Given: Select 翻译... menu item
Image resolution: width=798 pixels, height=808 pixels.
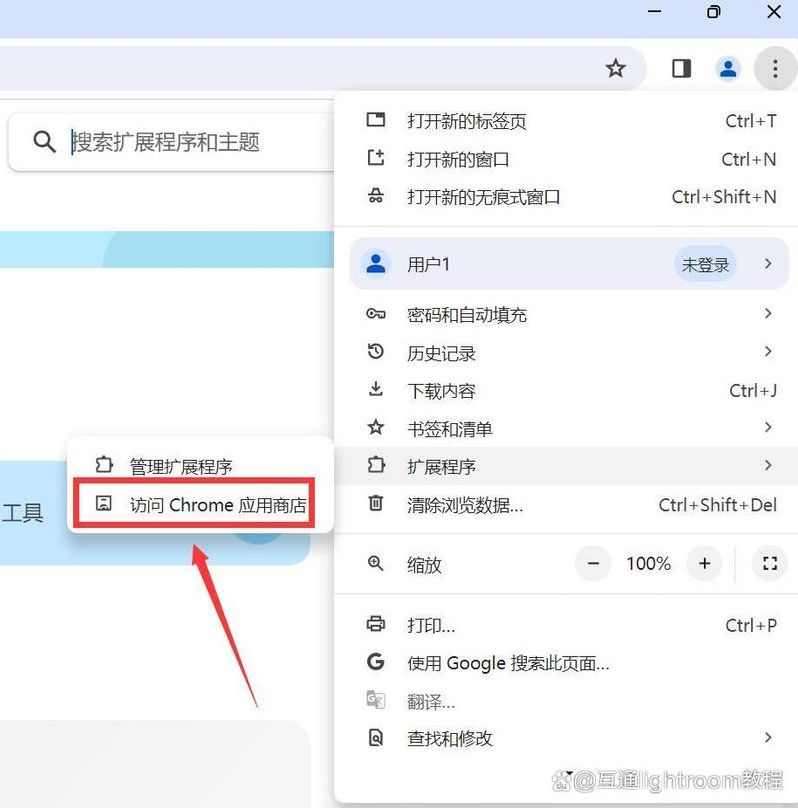Looking at the screenshot, I should pyautogui.click(x=566, y=700).
